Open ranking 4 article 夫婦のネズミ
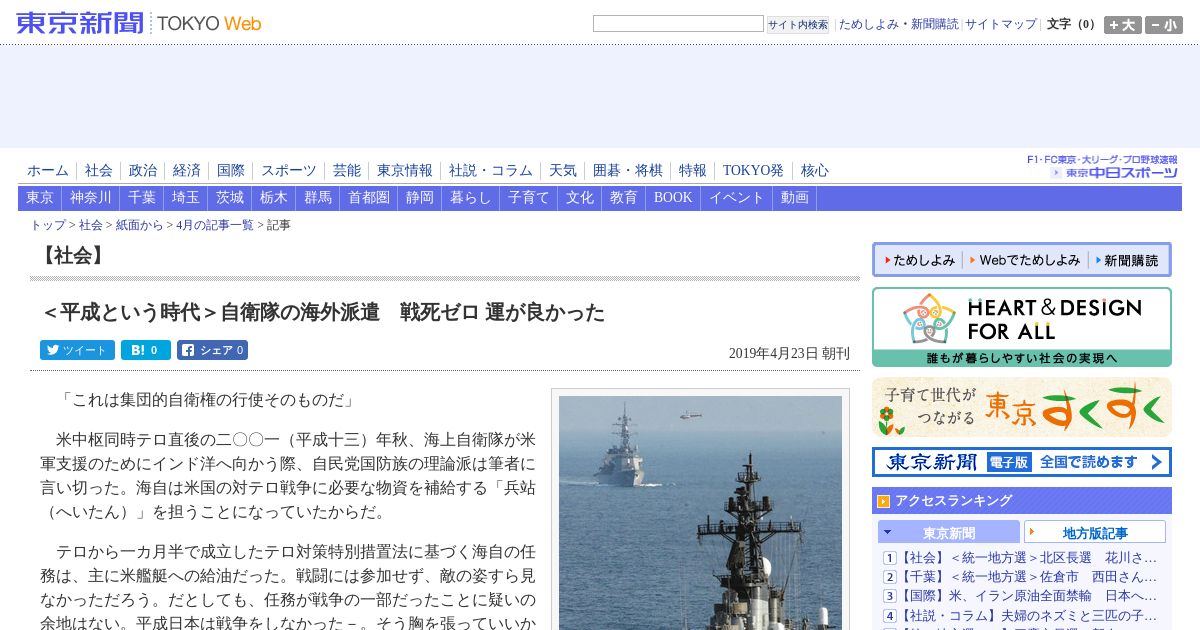Screen dimensions: 1200x630 tap(1028, 615)
